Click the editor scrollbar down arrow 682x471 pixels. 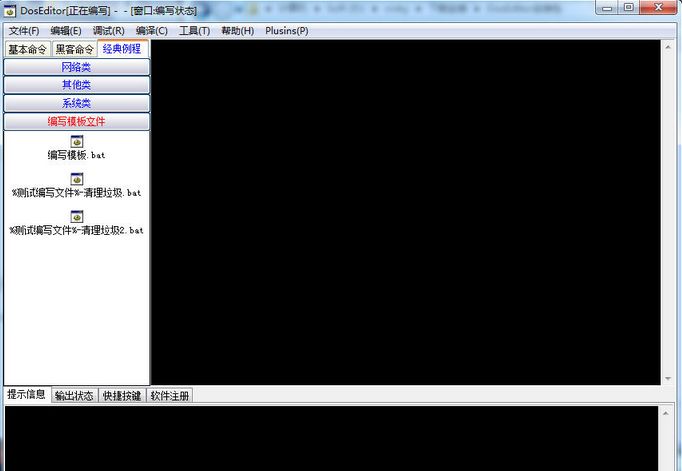668,378
